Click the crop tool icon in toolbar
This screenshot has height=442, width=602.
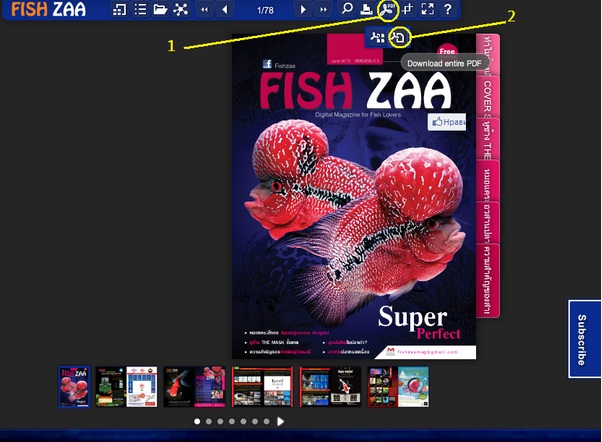408,10
